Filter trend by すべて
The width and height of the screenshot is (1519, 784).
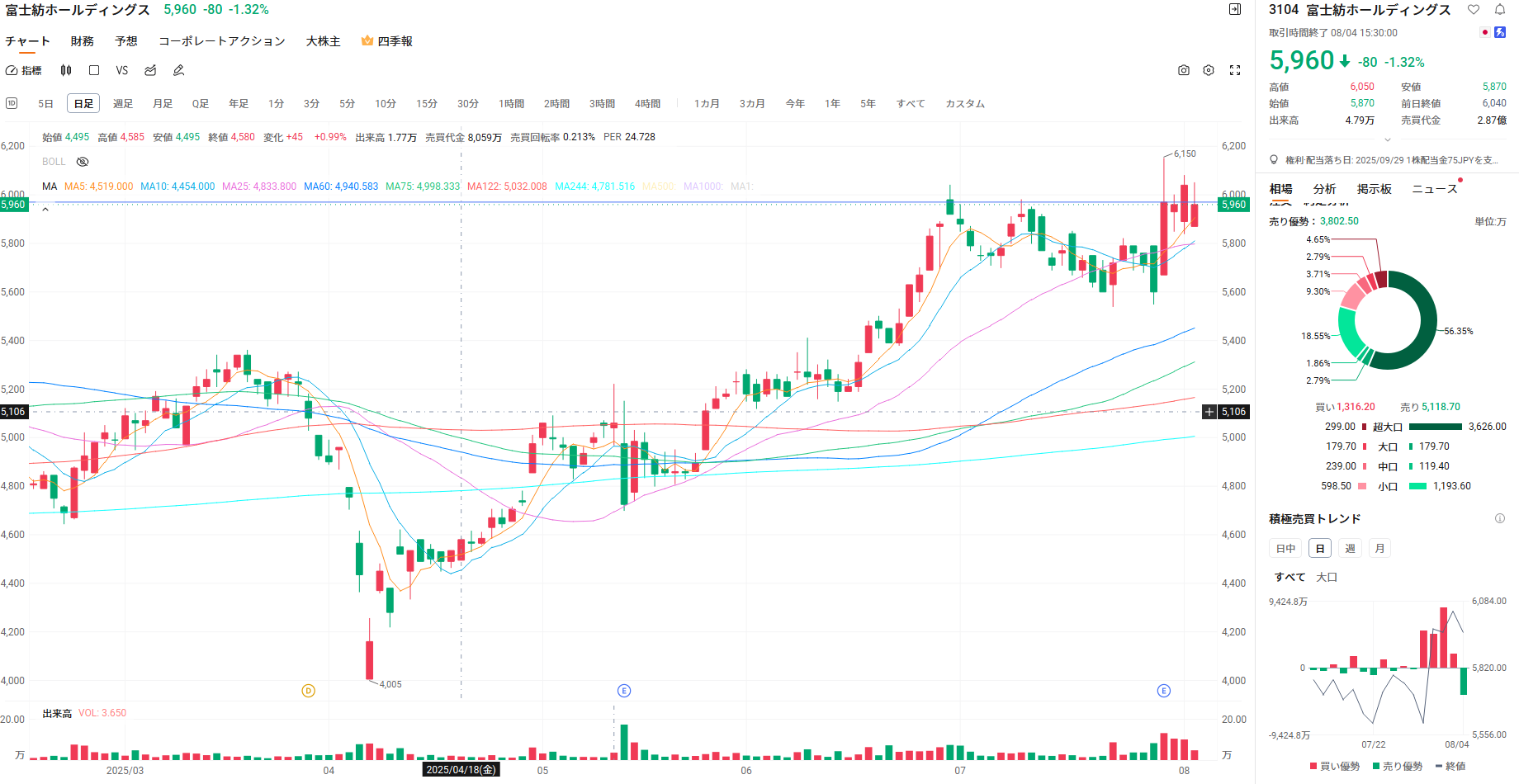tap(1289, 577)
